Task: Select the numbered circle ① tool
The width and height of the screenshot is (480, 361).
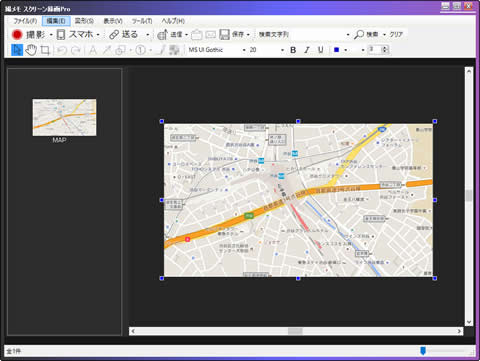Action: point(141,50)
